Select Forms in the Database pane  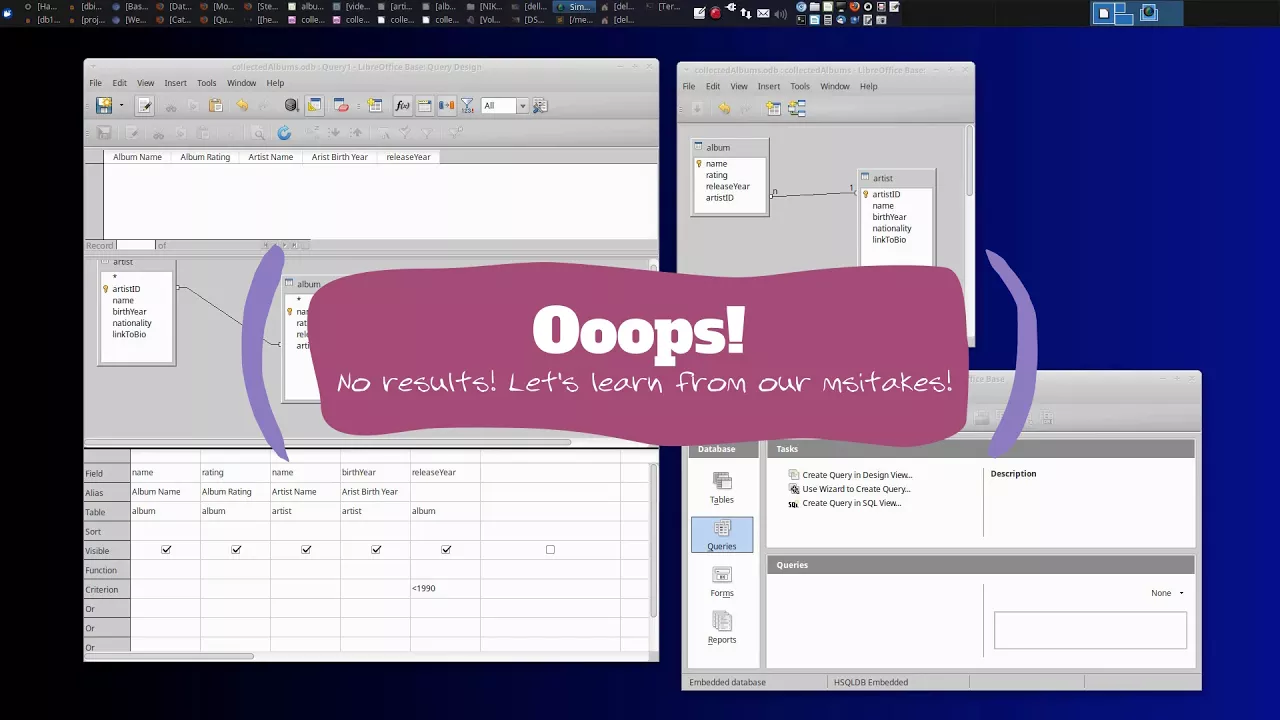point(721,581)
